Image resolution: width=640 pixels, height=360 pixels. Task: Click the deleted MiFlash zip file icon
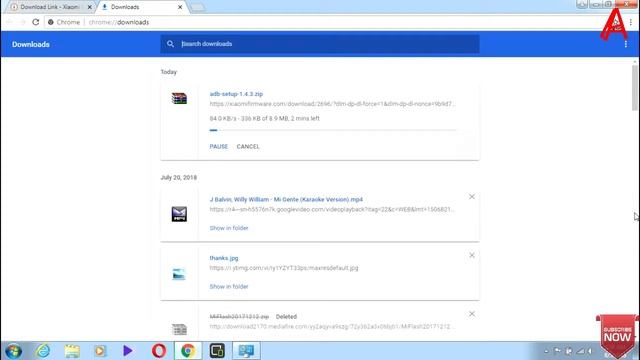(179, 329)
